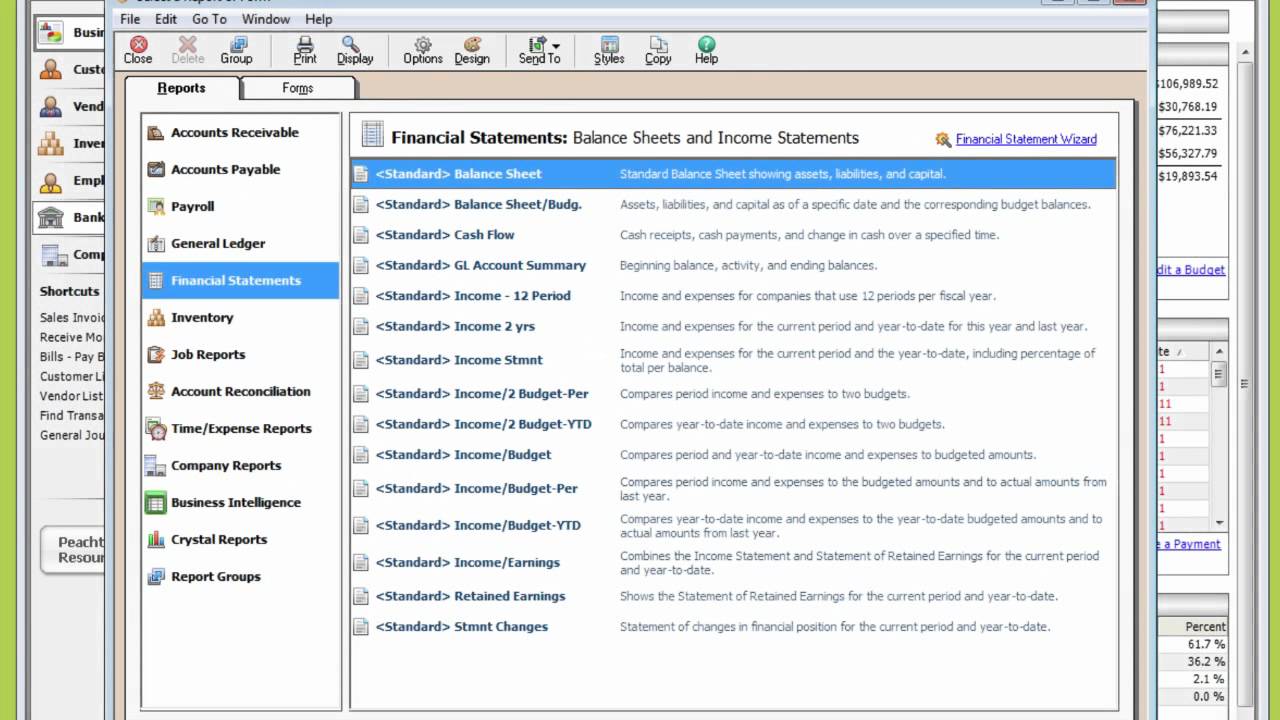Select <Standard> Retained Earnings report
This screenshot has width=1280, height=720.
tap(733, 596)
